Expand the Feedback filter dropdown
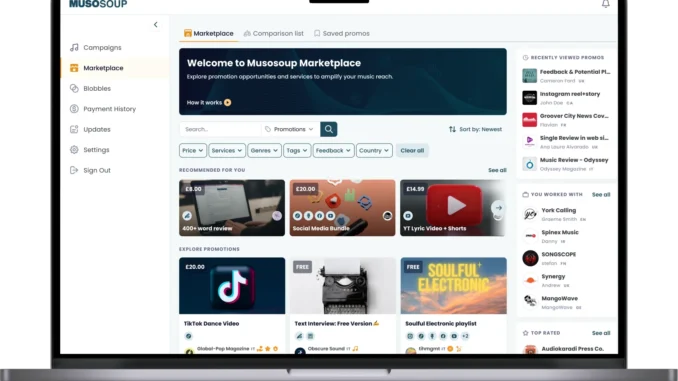The image size is (678, 381). click(x=333, y=150)
